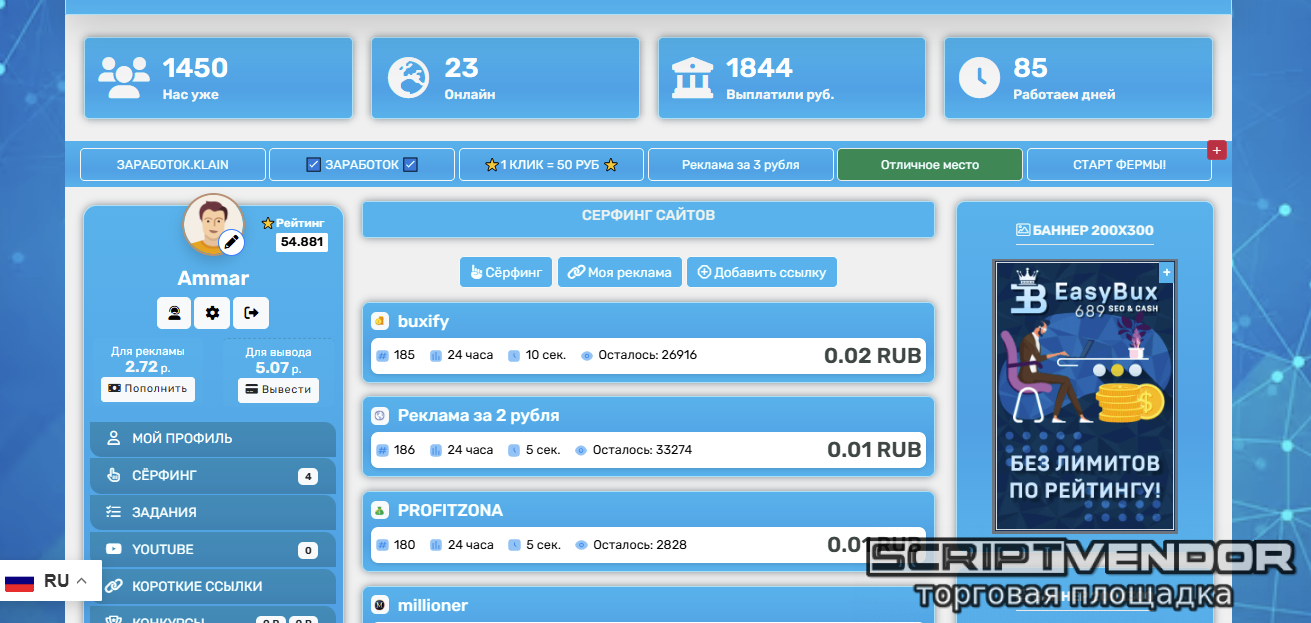Click the favicon beside Реклама за 2 рубля
This screenshot has height=623, width=1311.
point(380,415)
